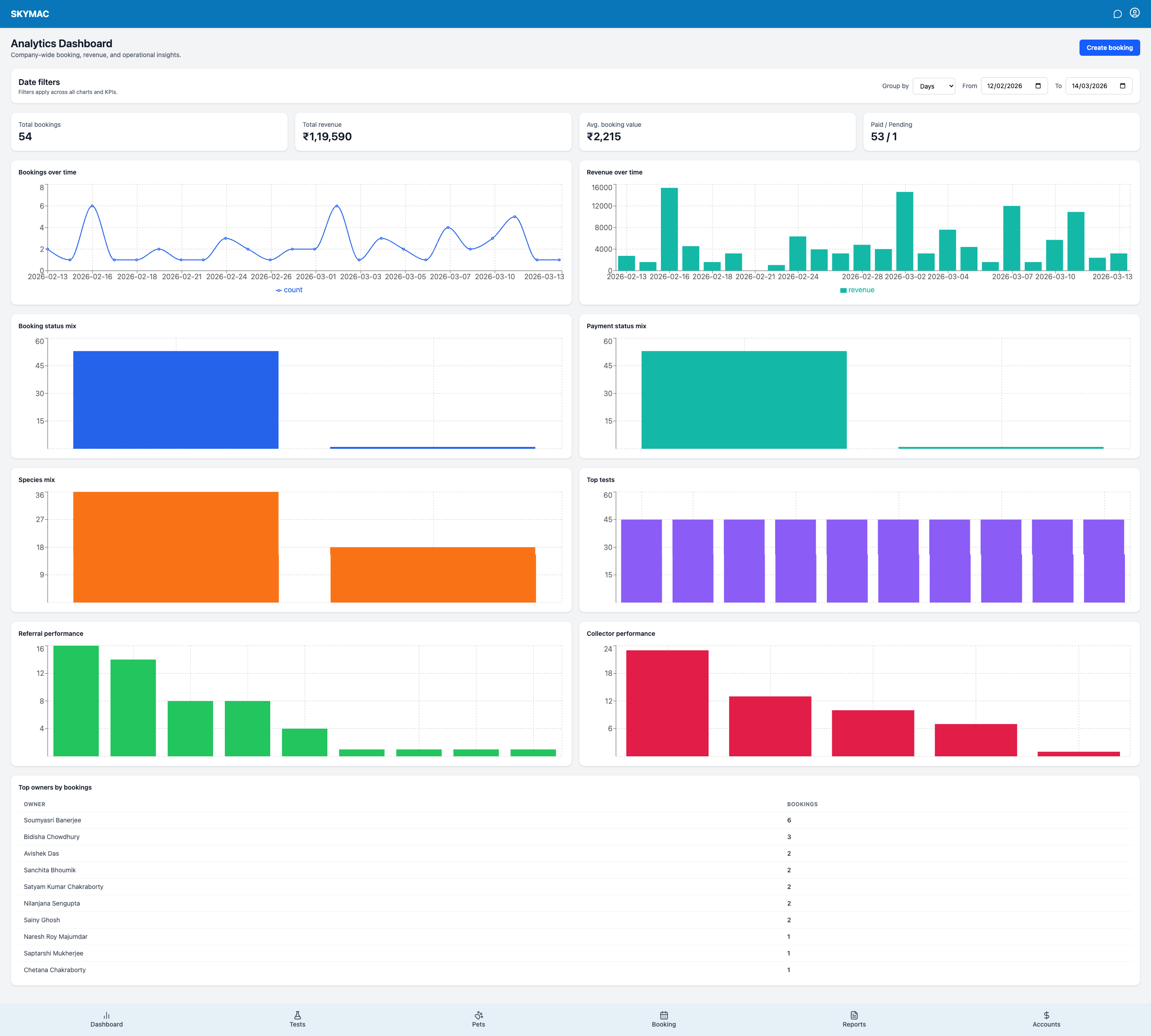
Task: Click the Create booking button
Action: point(1109,47)
